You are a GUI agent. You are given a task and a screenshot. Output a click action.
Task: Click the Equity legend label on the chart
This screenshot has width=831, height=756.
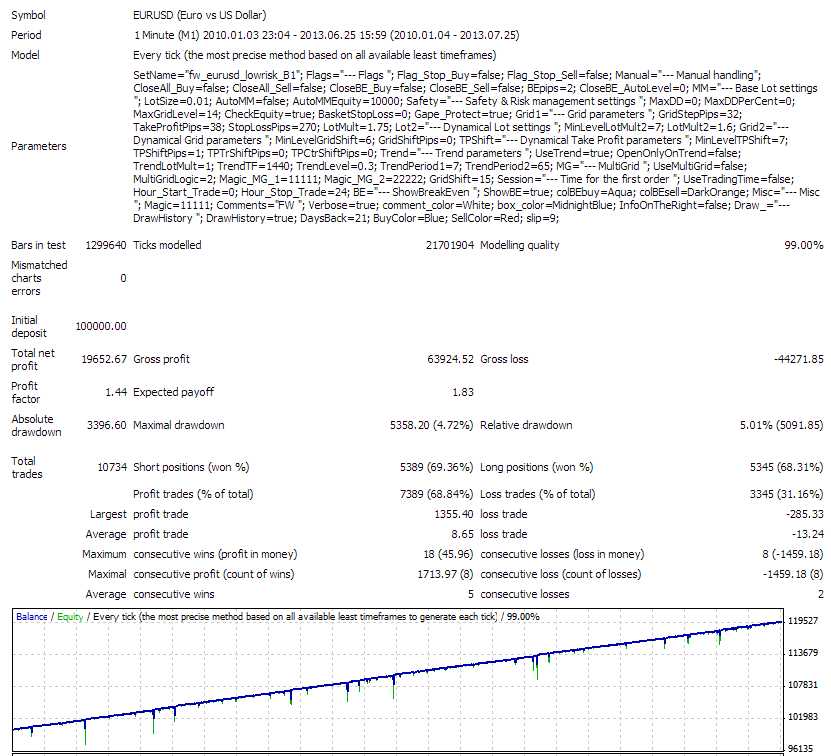(x=70, y=617)
